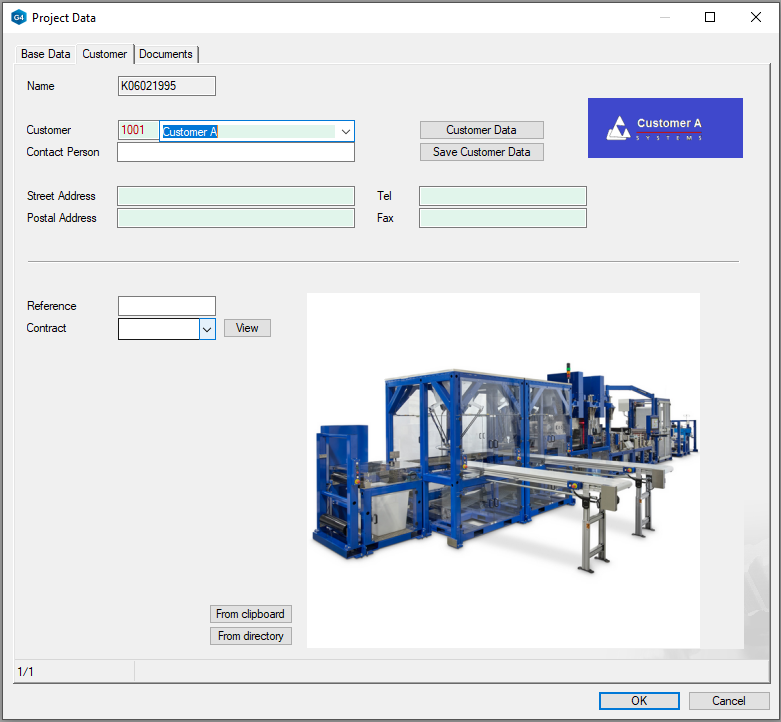Select the Customer tab

pos(105,54)
